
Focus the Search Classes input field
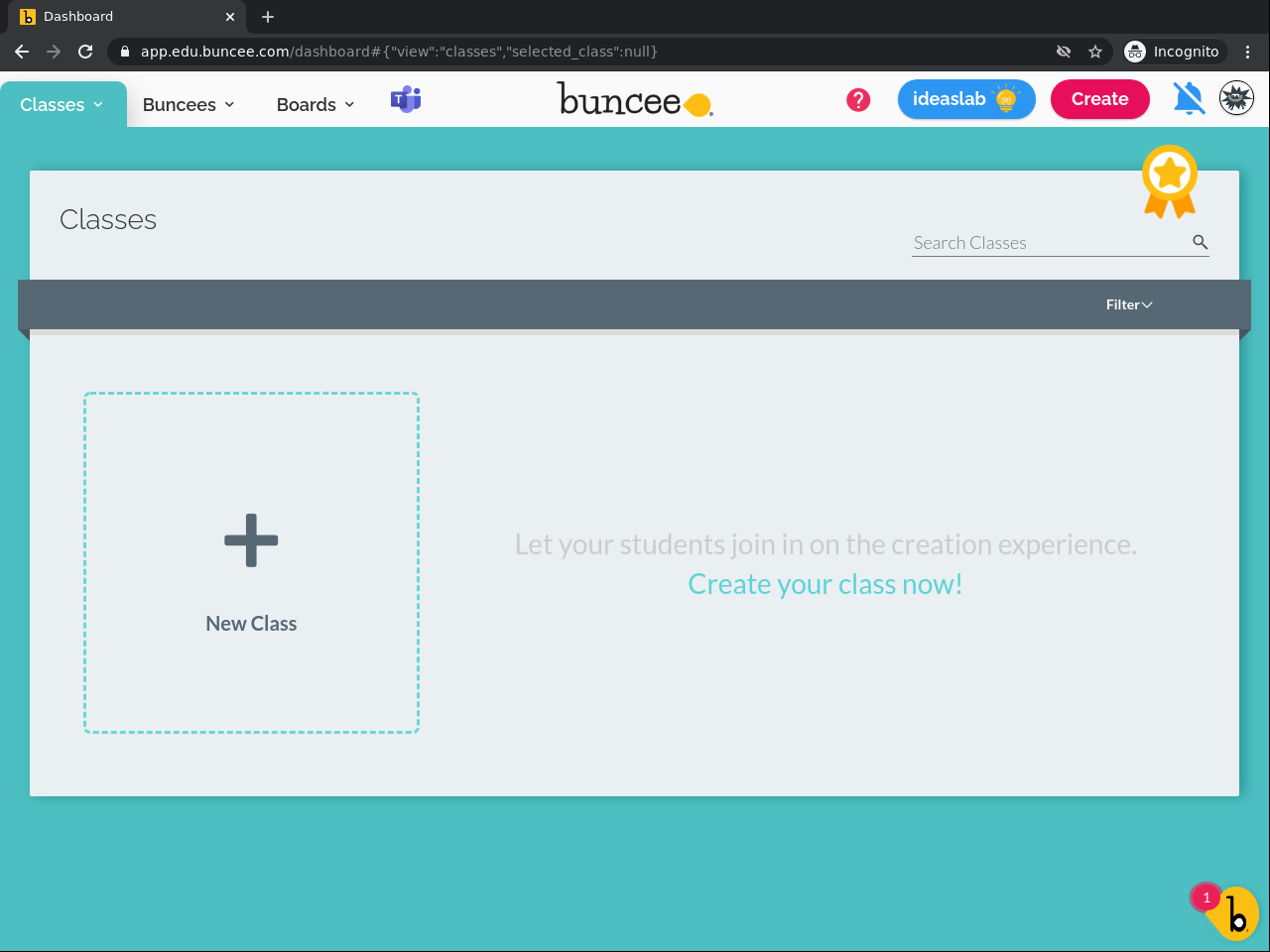click(1050, 243)
